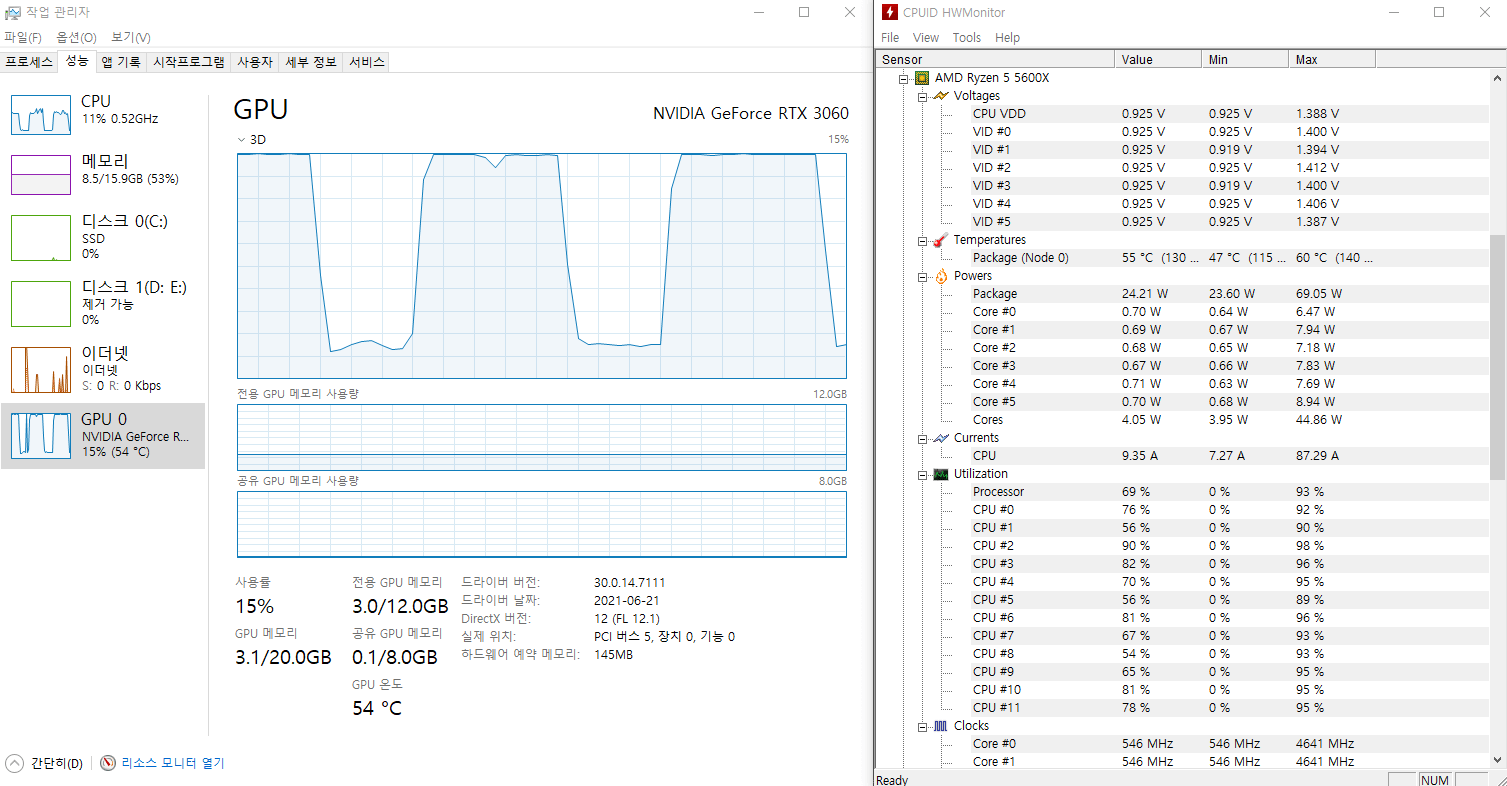Click the Voltages section icon in HWMonitor
The height and width of the screenshot is (786, 1507).
[940, 96]
